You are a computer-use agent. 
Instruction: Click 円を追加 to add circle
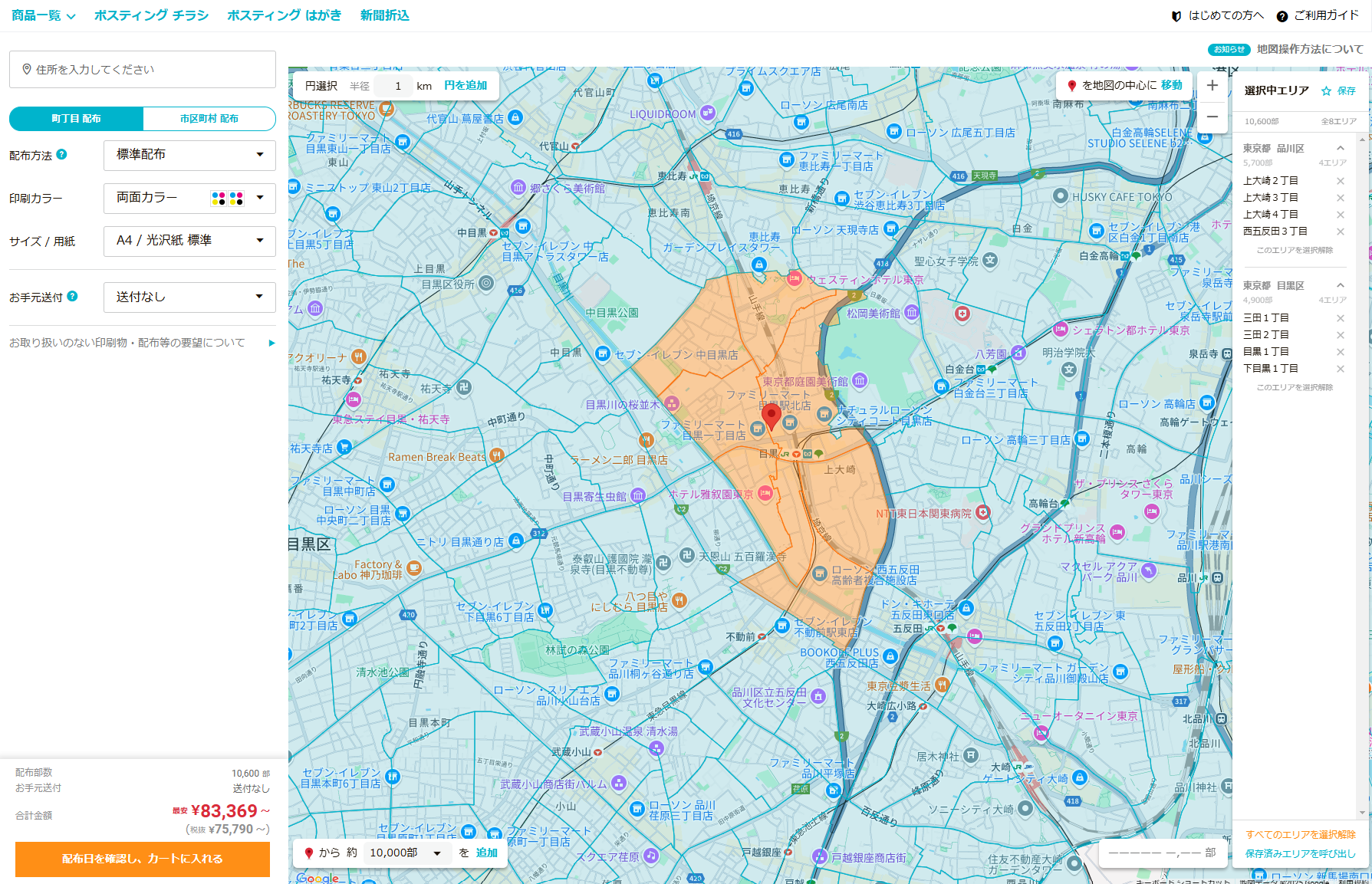pyautogui.click(x=466, y=86)
